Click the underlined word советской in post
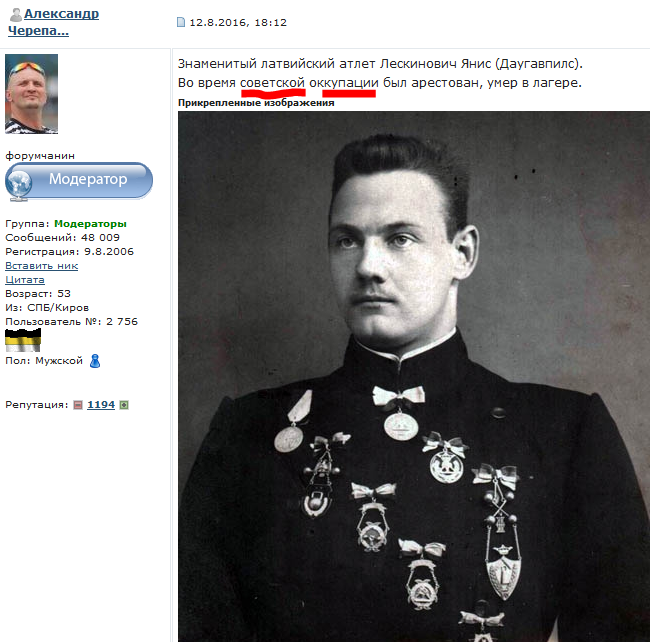Screen dimensions: 650x642 pos(272,83)
